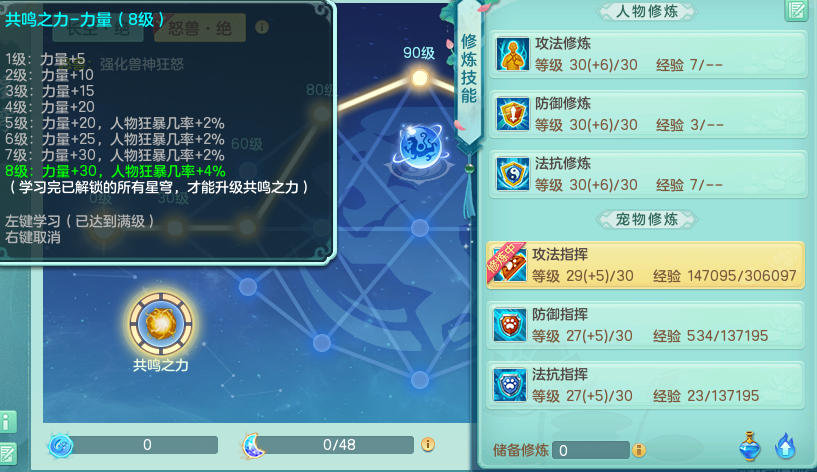Select the 防御指挥 pet training row
The image size is (817, 472).
tap(646, 325)
